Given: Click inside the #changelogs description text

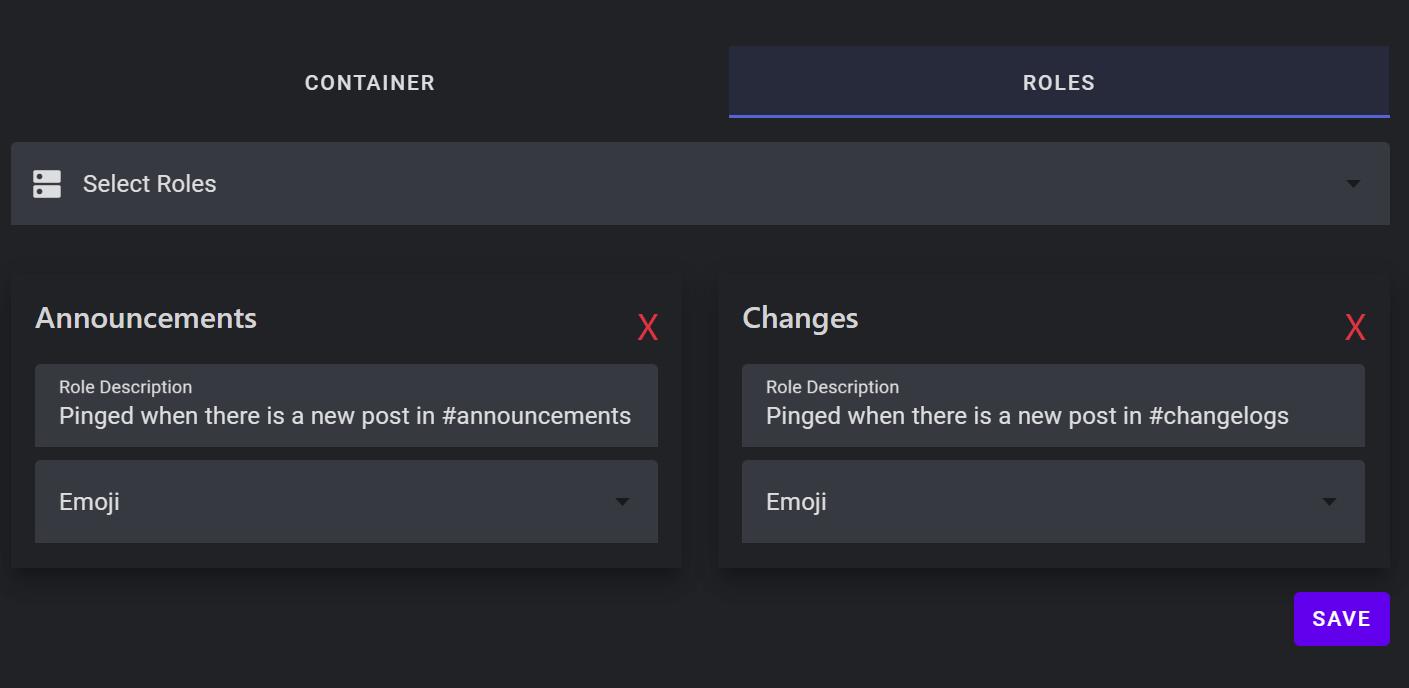Looking at the screenshot, I should click(x=1025, y=416).
